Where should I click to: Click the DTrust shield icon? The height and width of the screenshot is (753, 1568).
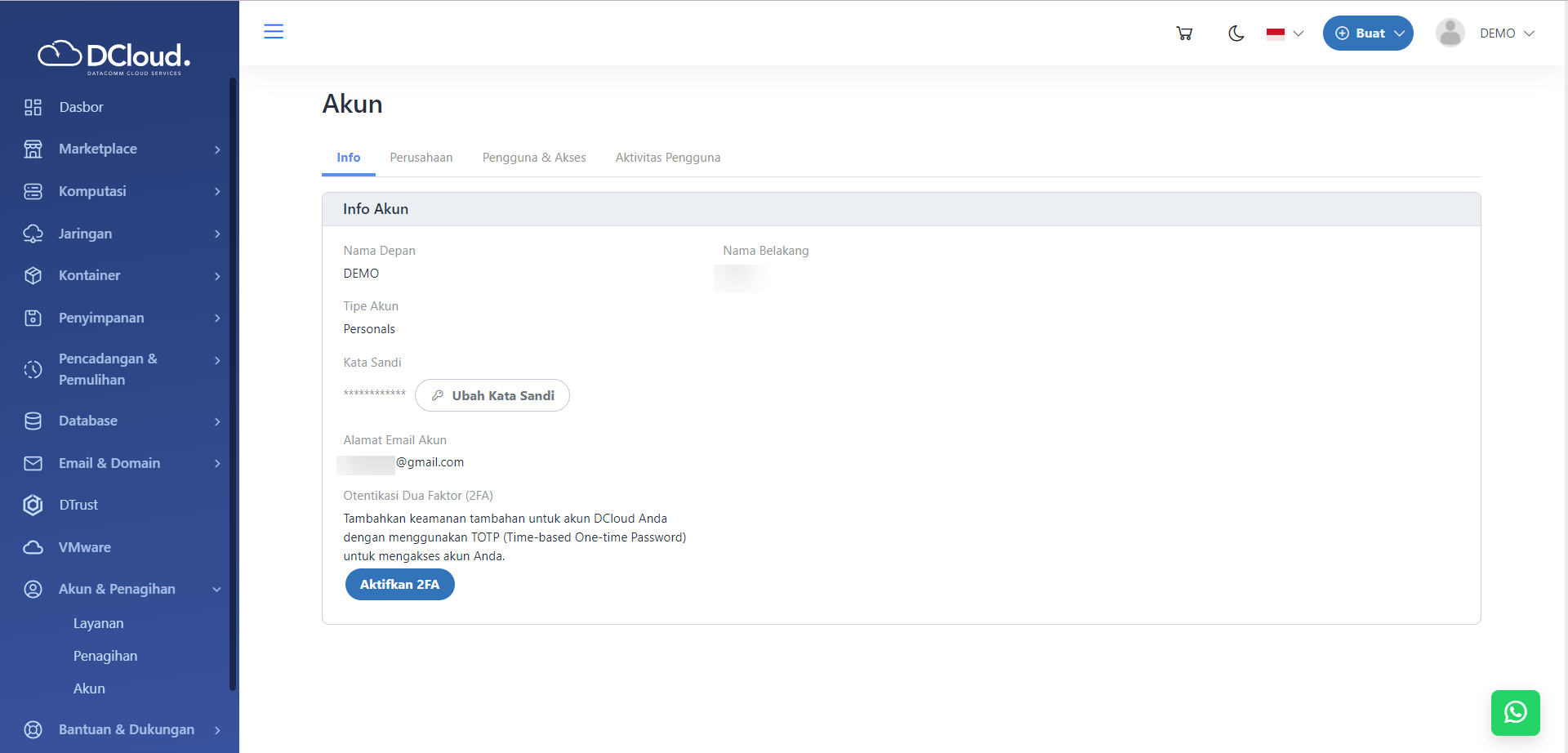click(x=33, y=505)
